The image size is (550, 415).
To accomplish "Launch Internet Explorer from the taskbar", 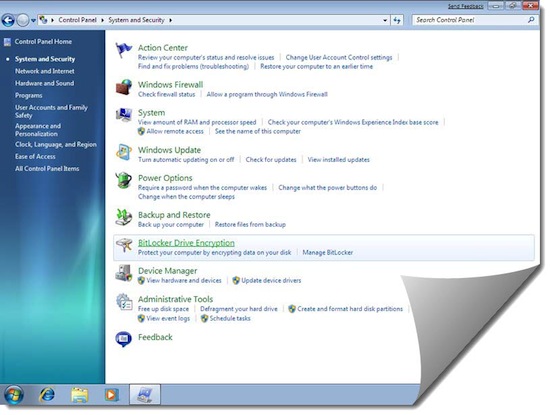I will tap(47, 395).
